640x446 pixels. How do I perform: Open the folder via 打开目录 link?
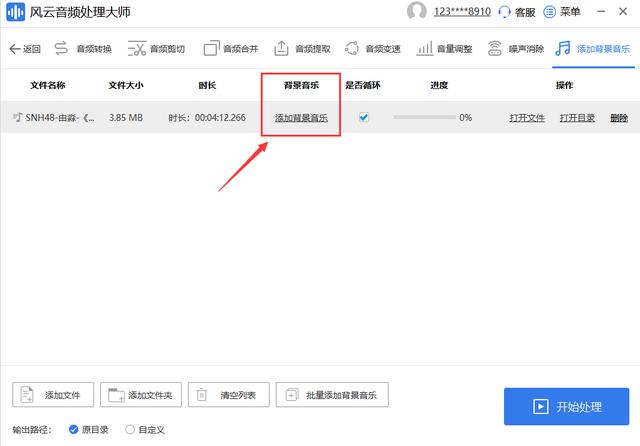(577, 118)
